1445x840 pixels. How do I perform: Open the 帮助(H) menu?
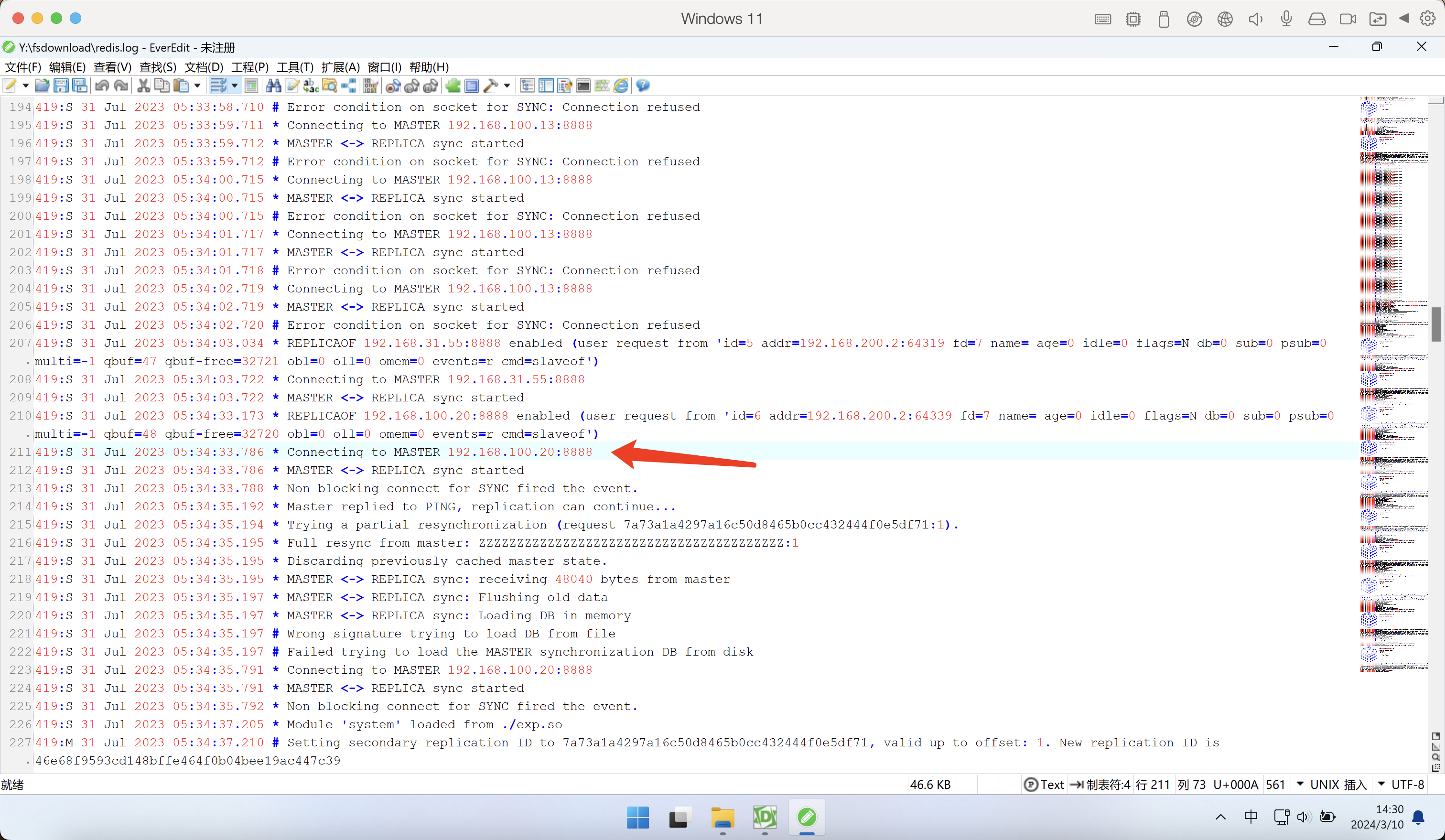click(x=430, y=67)
